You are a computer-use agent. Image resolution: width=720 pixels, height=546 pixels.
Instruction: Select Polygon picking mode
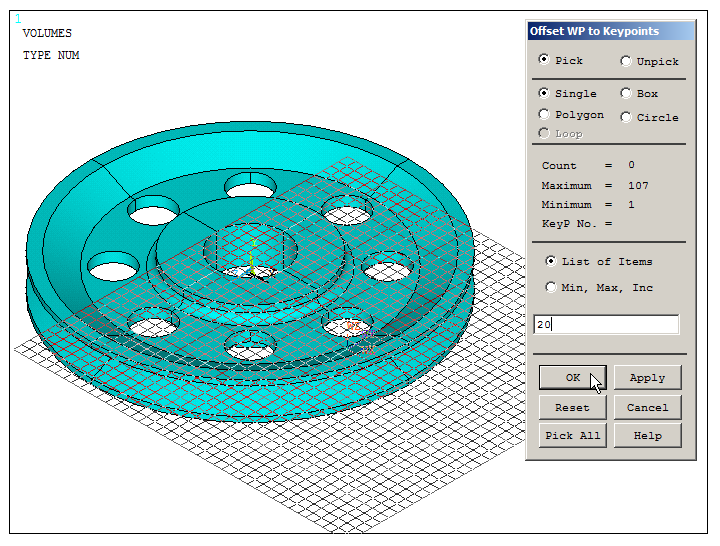coord(544,114)
